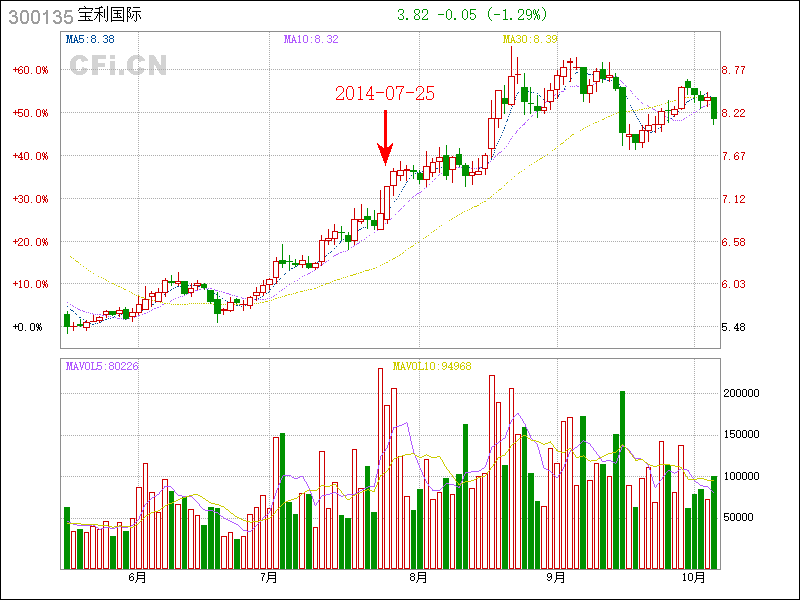Select the 8月 month label on axis

418,577
